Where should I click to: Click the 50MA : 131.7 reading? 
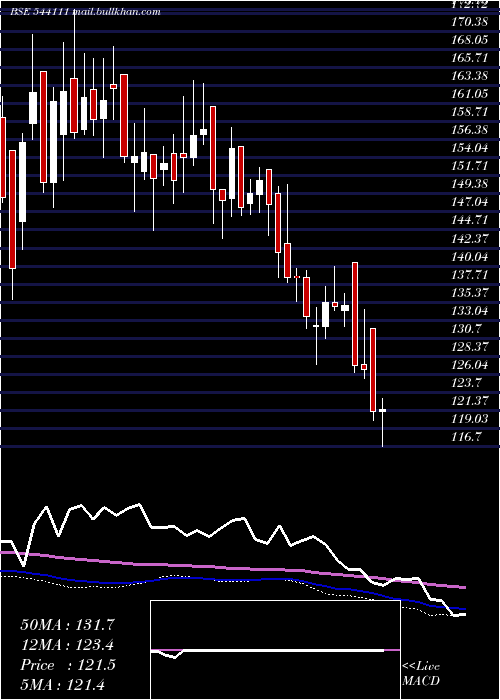click(67, 625)
